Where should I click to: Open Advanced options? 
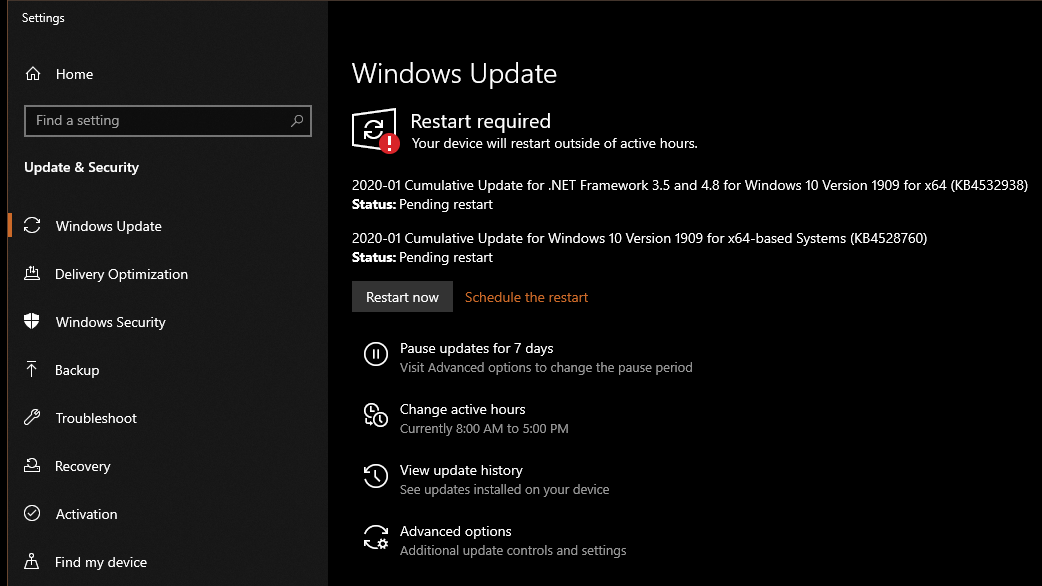455,532
